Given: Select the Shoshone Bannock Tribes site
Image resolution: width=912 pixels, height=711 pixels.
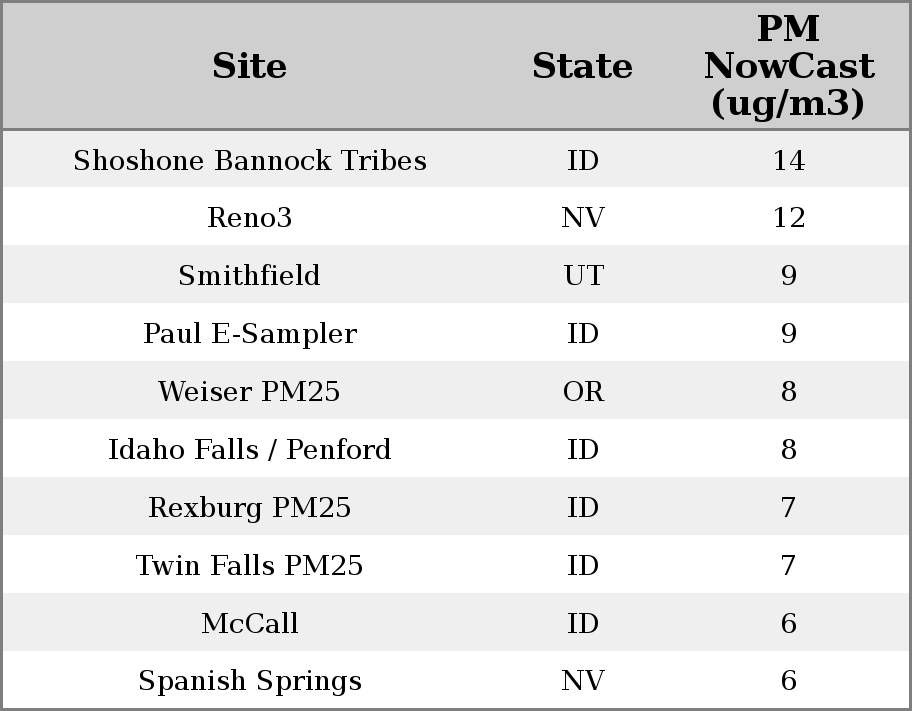Looking at the screenshot, I should pyautogui.click(x=250, y=161).
